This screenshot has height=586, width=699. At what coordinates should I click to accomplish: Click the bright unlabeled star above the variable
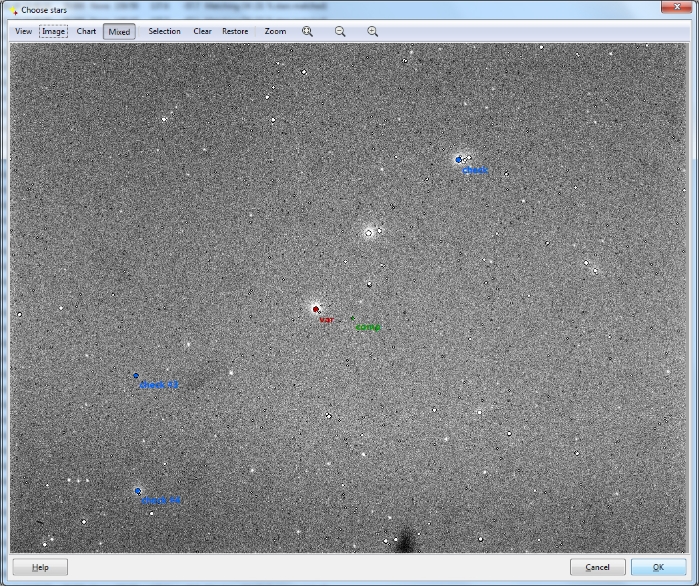[x=368, y=232]
